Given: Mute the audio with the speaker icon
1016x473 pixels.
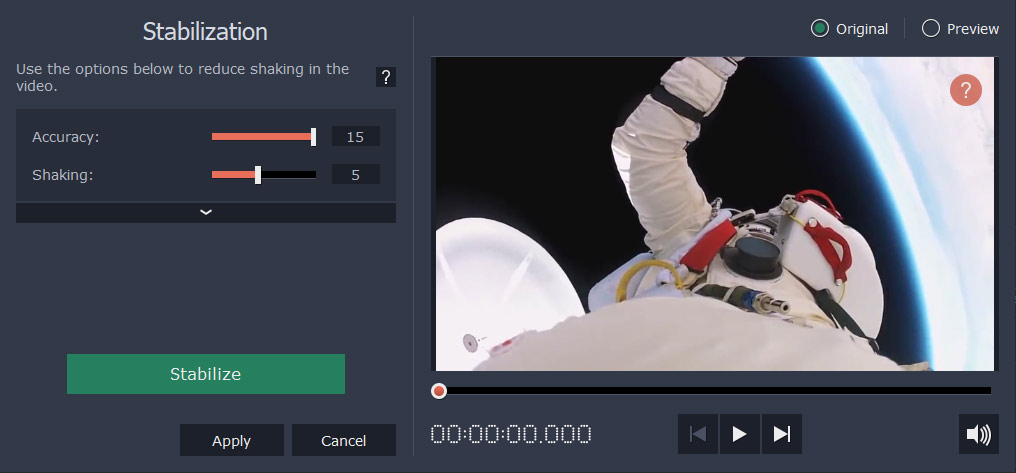Looking at the screenshot, I should (x=978, y=434).
